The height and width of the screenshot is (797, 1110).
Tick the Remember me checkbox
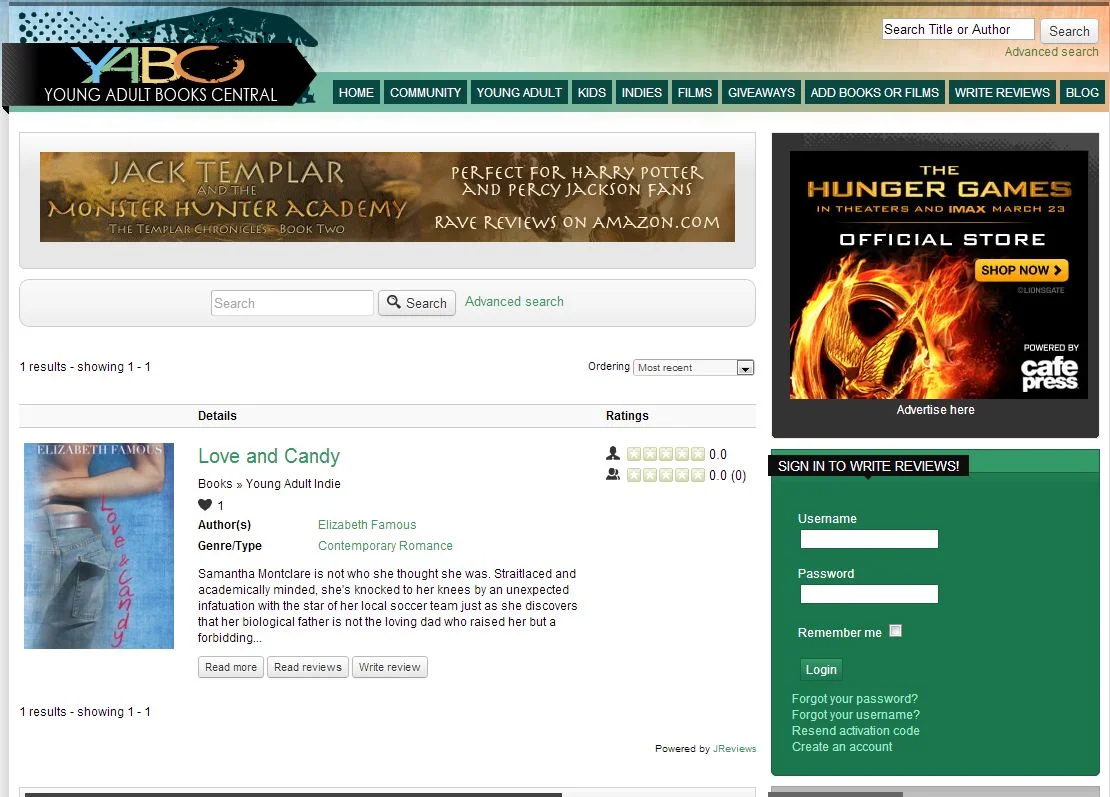coord(896,631)
